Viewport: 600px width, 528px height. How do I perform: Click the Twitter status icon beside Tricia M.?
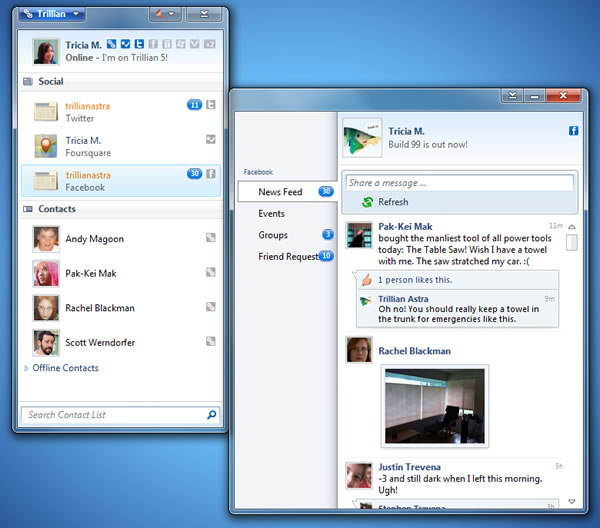(139, 44)
